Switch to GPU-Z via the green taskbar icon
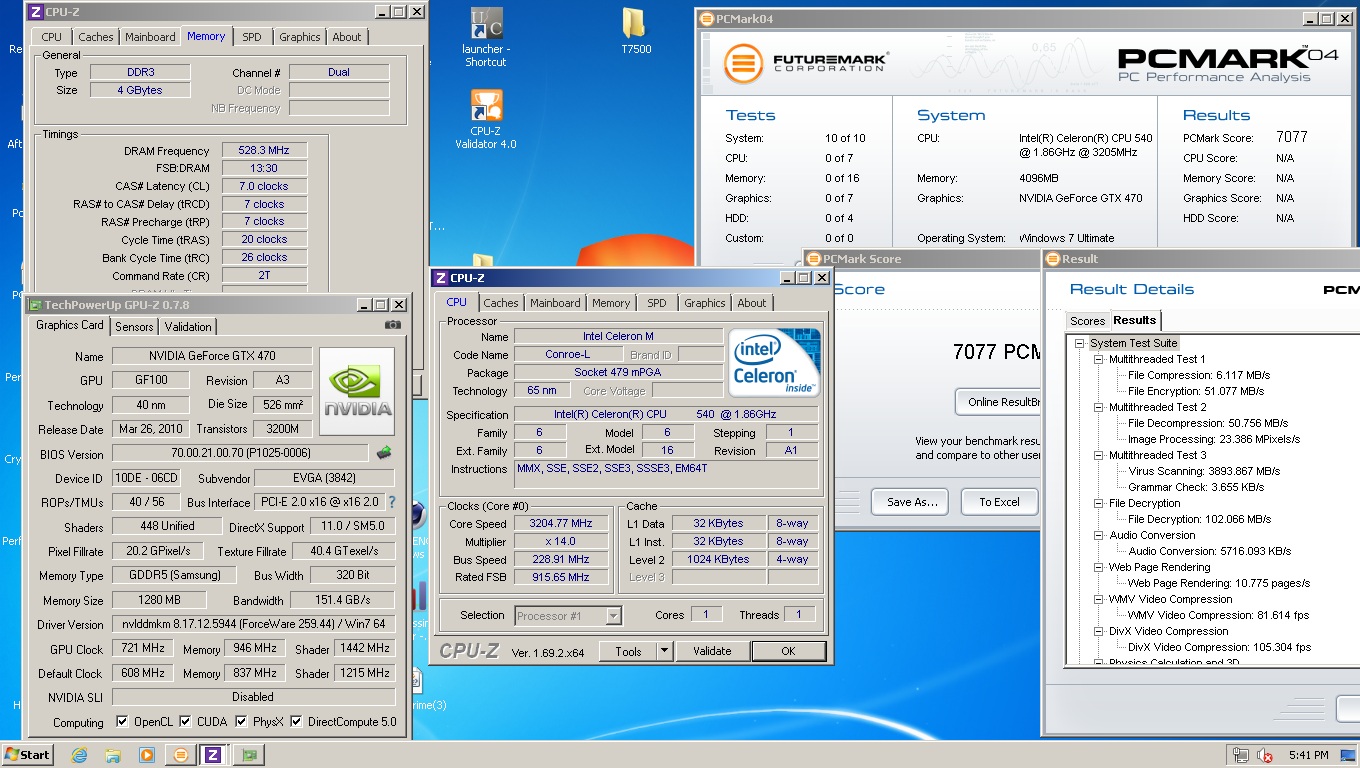Screen dimensions: 1360x768 click(249, 755)
